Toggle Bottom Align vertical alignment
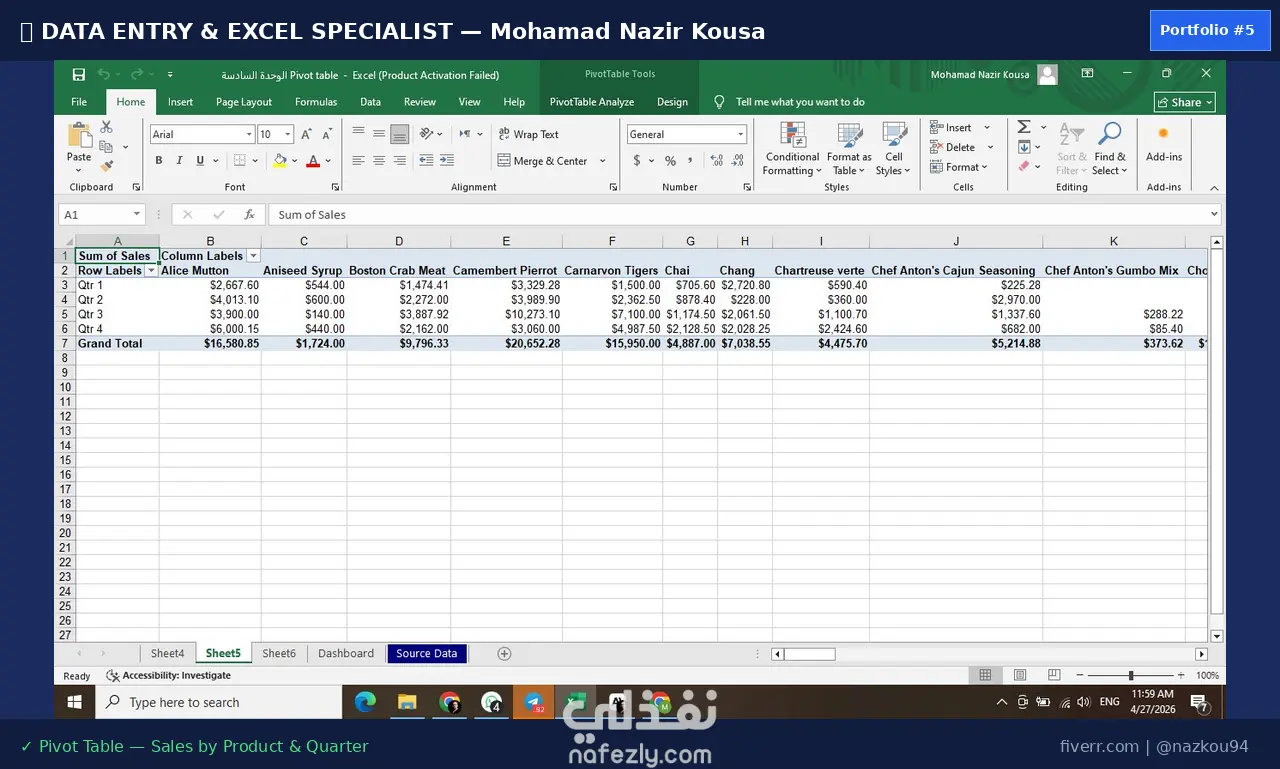This screenshot has height=769, width=1280. [399, 133]
